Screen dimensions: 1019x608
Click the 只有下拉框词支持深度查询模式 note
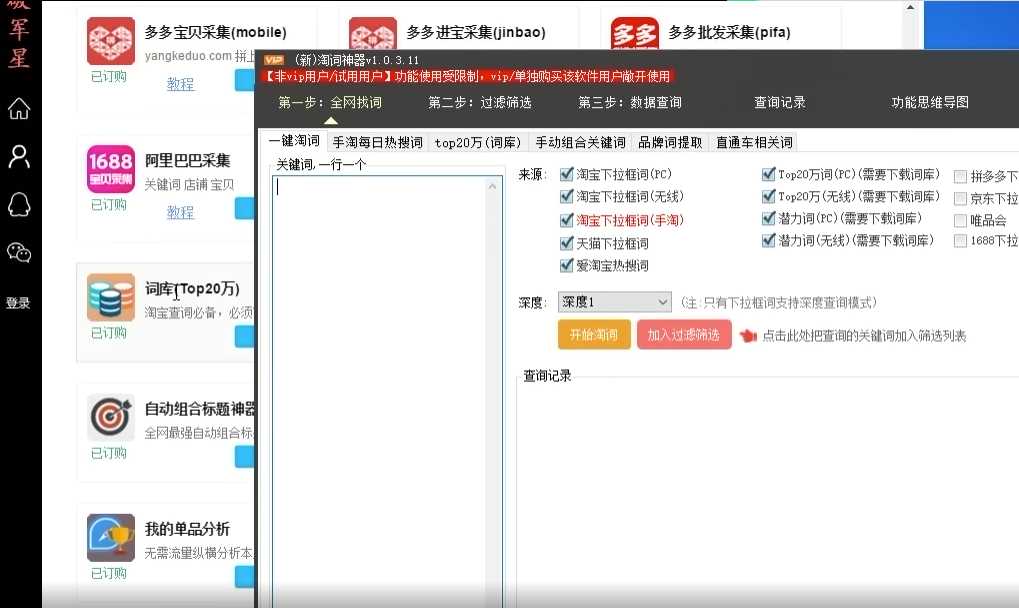(779, 303)
